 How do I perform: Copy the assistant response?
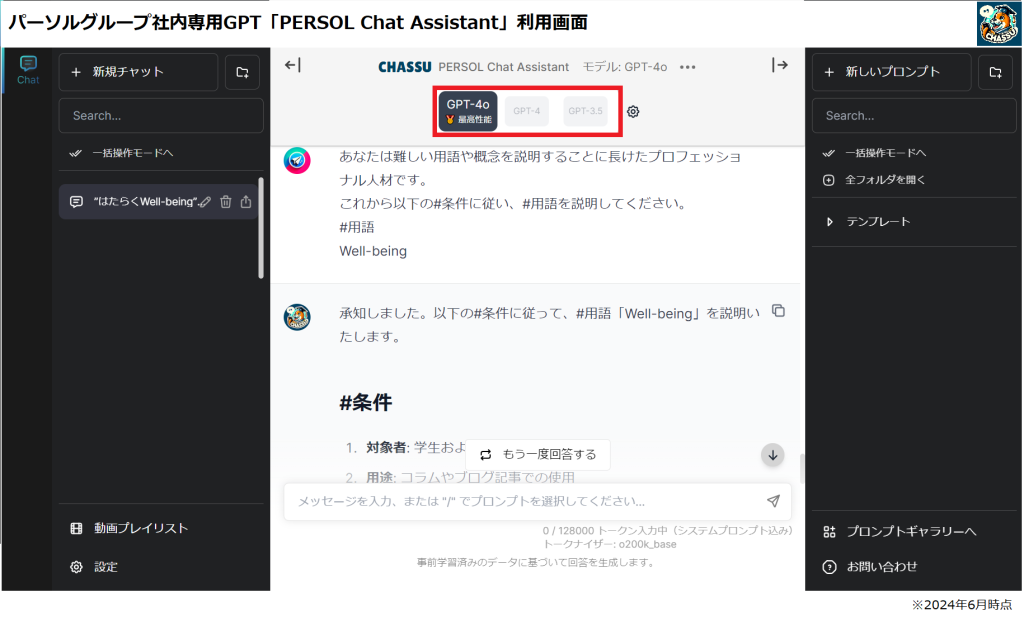point(778,311)
